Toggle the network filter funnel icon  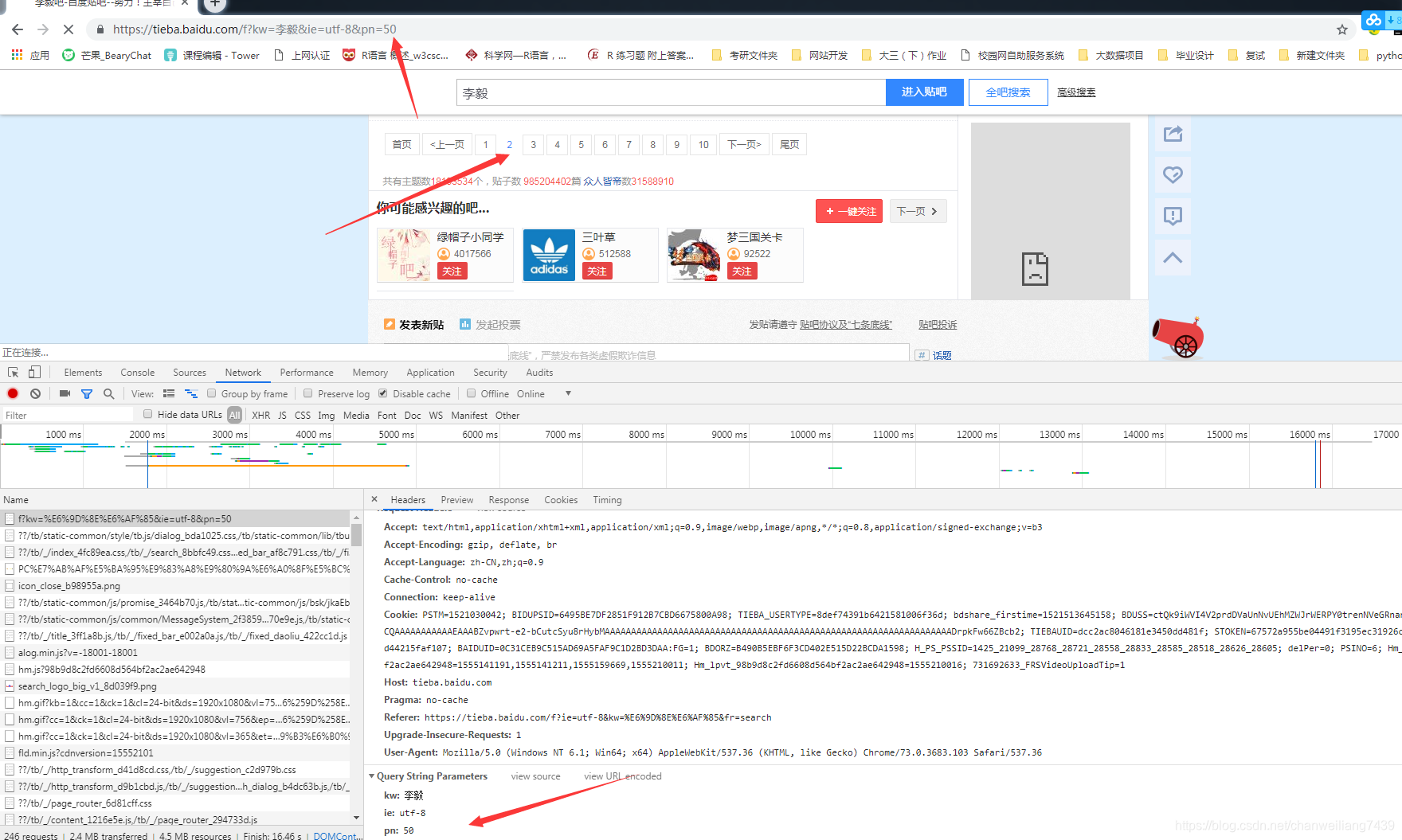pos(87,393)
